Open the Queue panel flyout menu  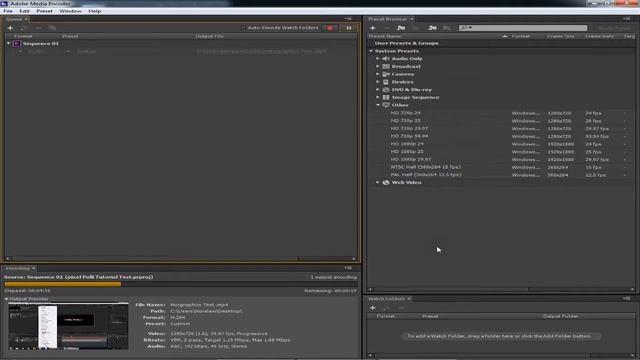pyautogui.click(x=348, y=19)
